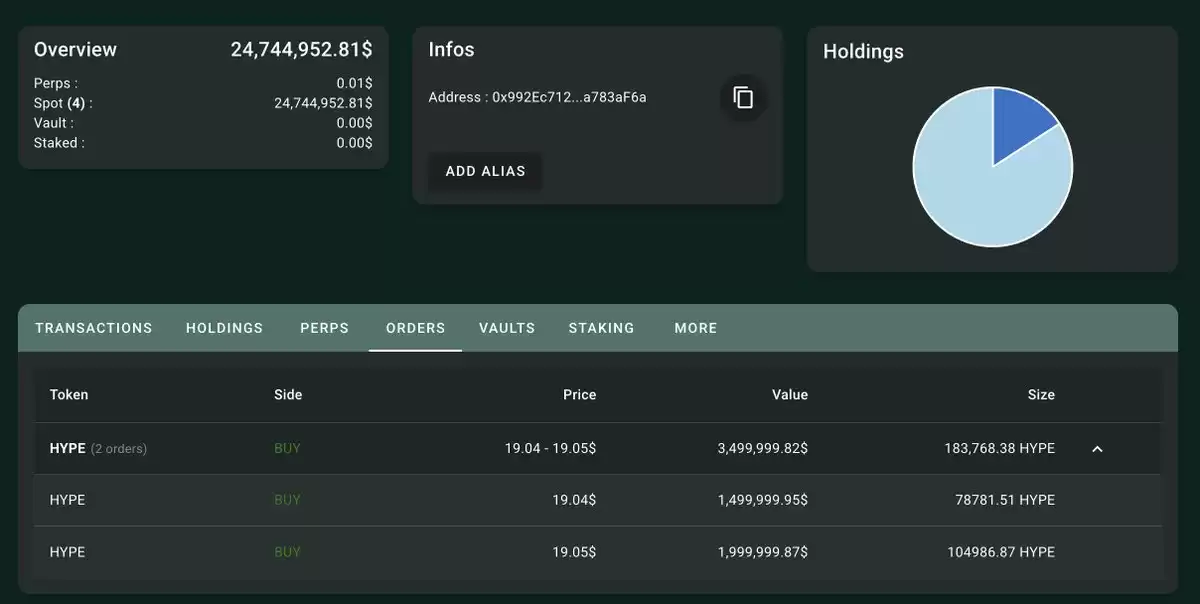Copy the wallet address with the copy icon

tap(743, 98)
